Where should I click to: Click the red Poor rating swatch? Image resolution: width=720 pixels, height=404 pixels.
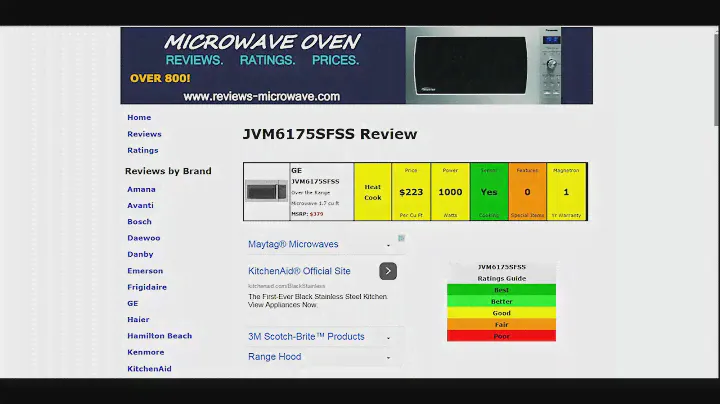click(x=501, y=336)
